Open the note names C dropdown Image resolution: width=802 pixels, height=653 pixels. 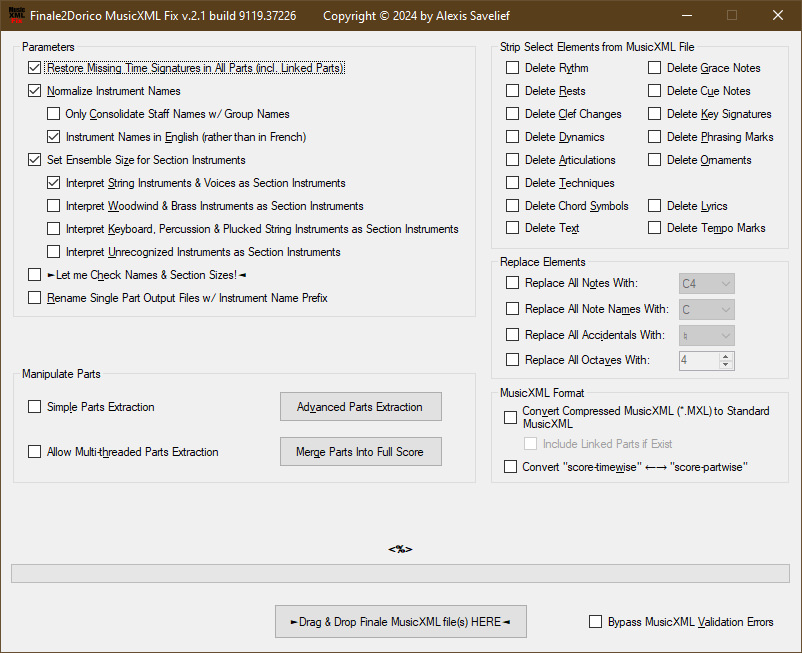click(x=707, y=309)
